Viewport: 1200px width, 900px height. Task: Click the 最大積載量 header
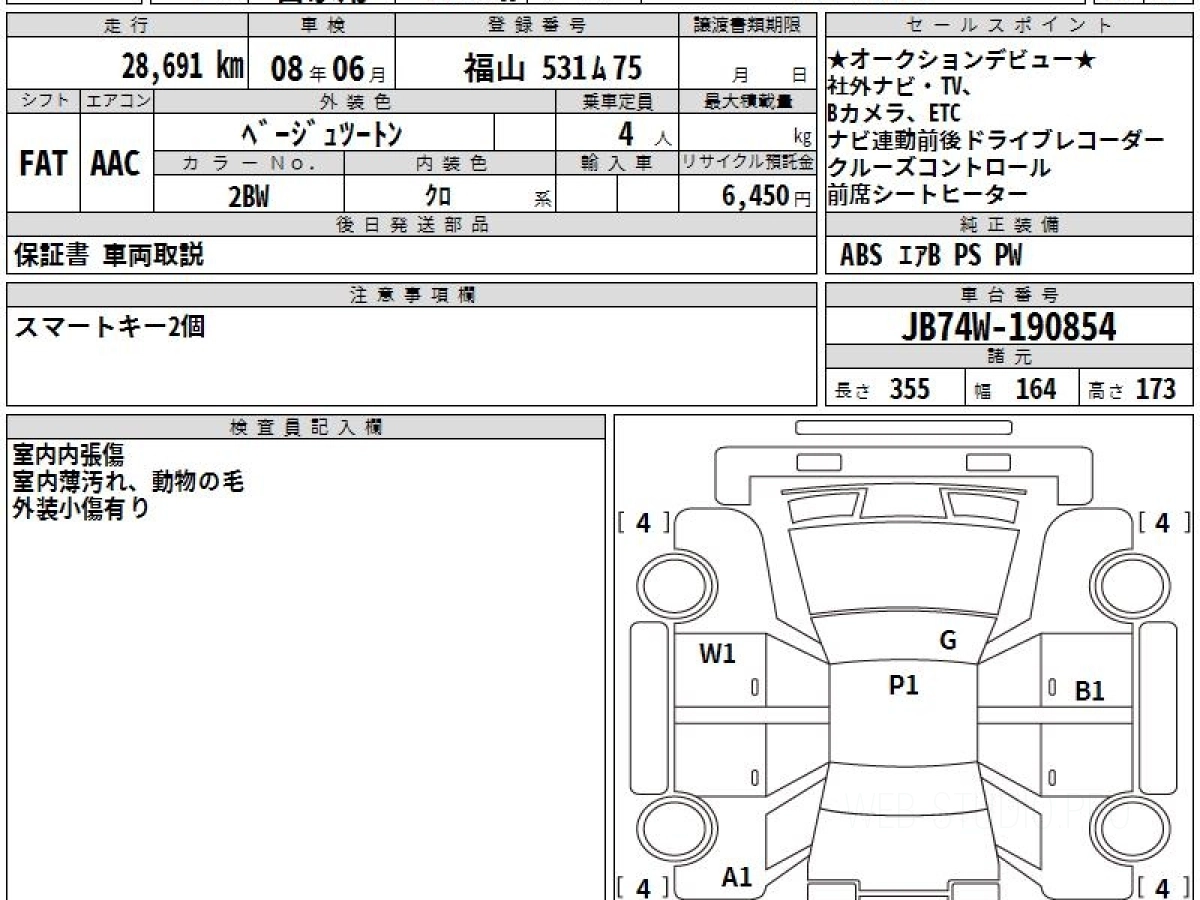[x=747, y=101]
